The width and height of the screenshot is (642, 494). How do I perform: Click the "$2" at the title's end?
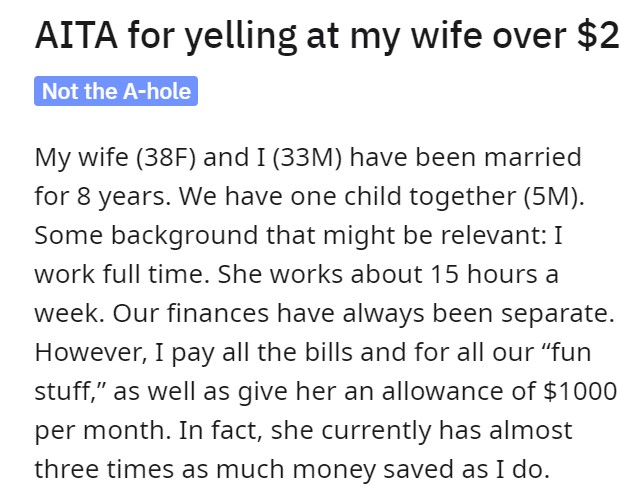(598, 35)
